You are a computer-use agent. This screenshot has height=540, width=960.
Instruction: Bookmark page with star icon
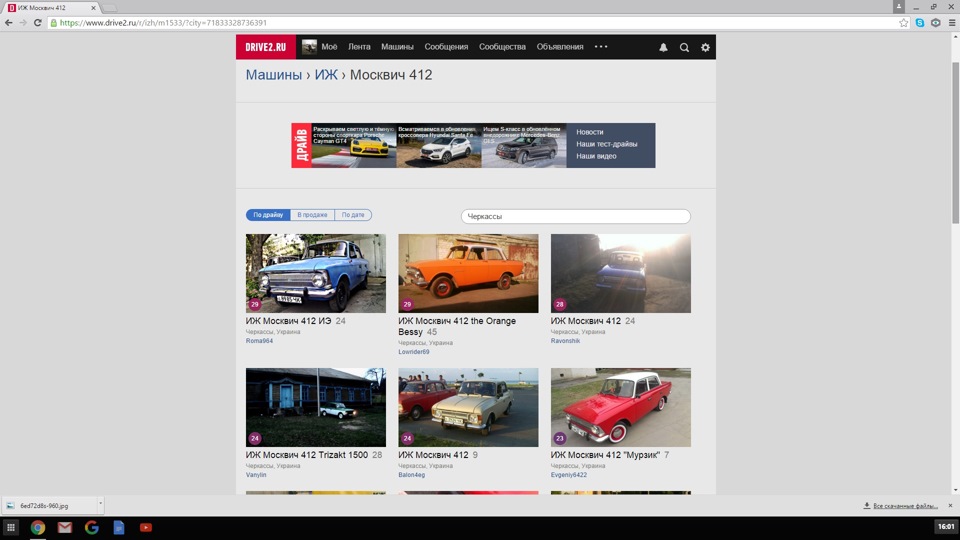coord(904,23)
